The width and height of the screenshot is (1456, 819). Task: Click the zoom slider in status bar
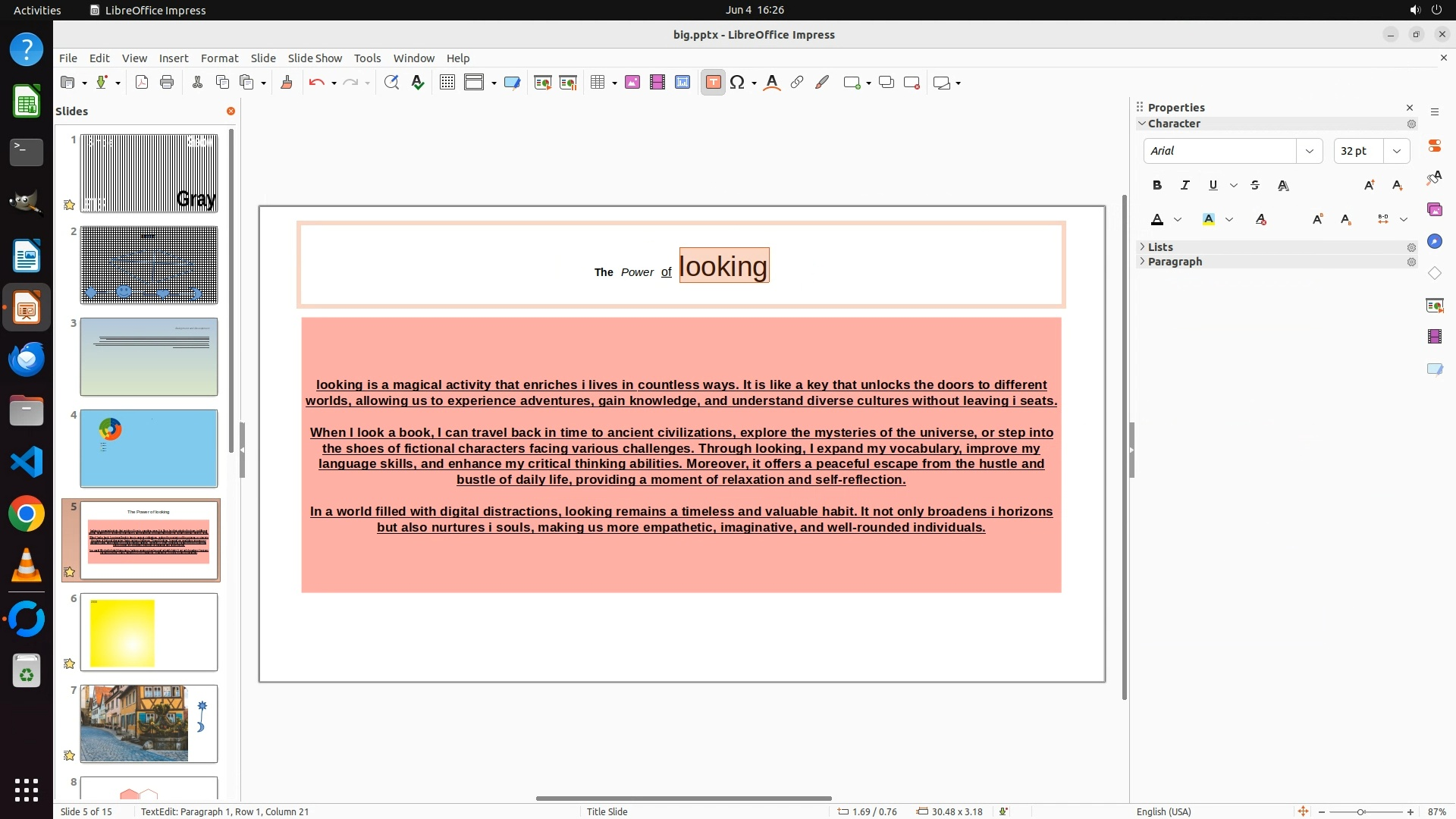point(1361,811)
